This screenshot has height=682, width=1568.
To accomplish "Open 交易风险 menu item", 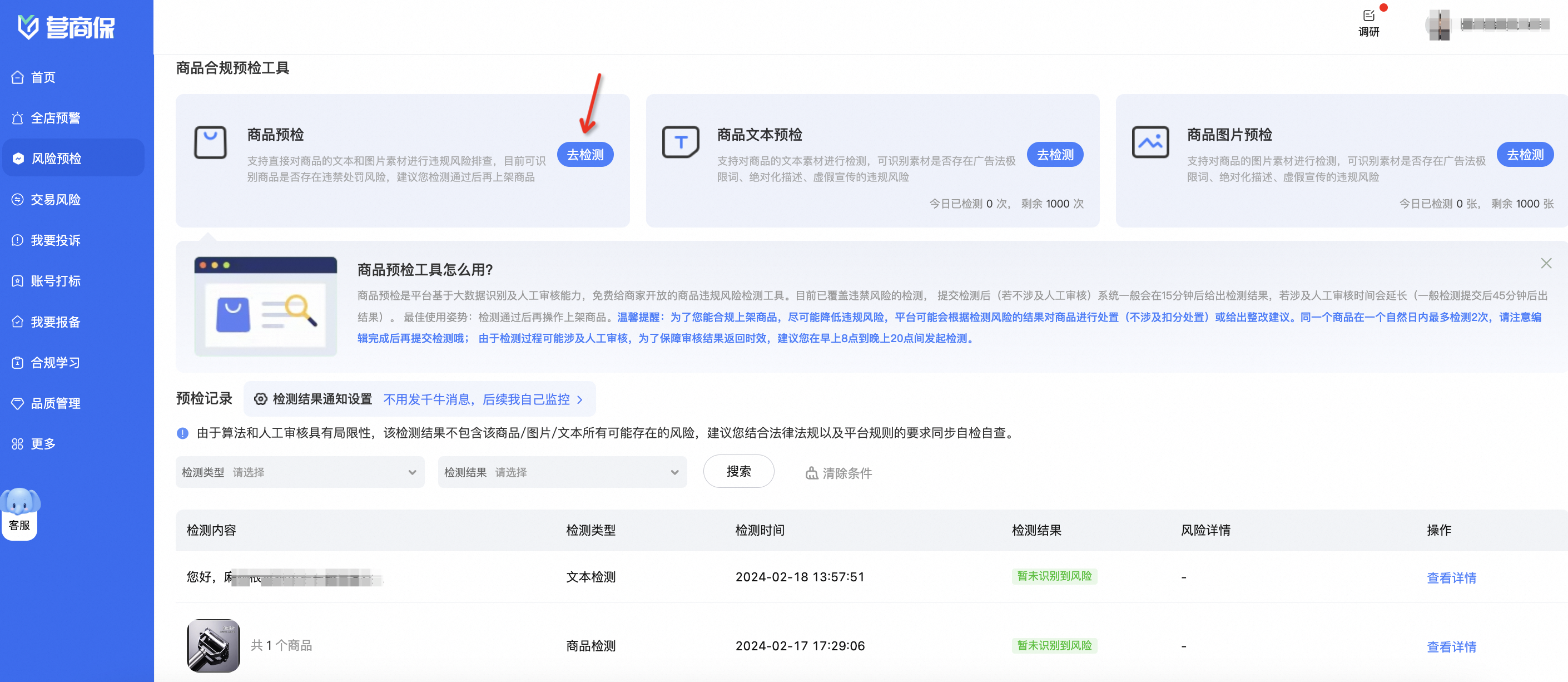I will pos(56,200).
